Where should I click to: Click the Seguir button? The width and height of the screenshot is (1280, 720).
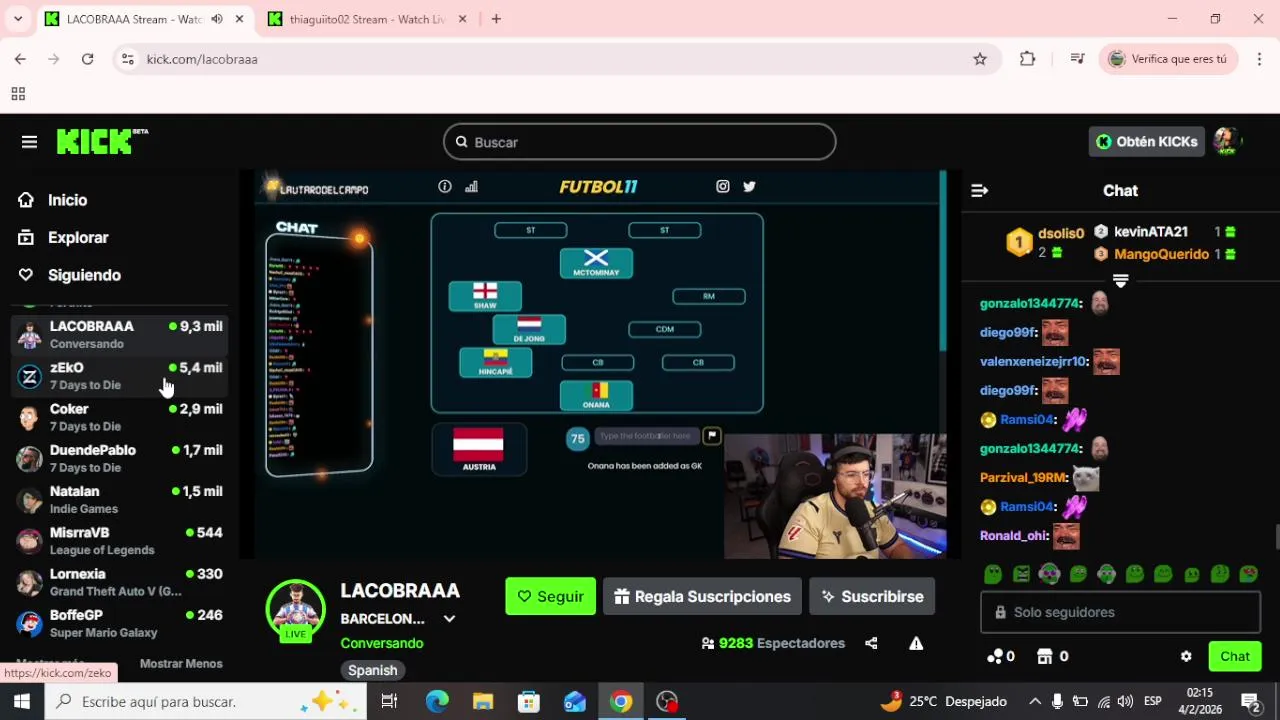point(550,597)
